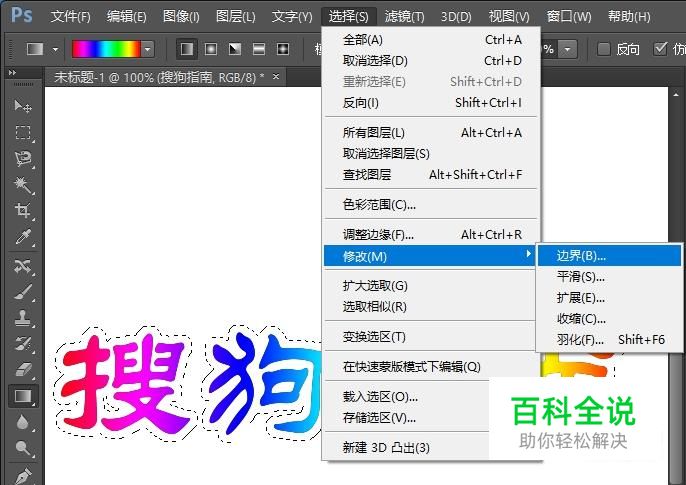This screenshot has height=485, width=686.
Task: Select the Crop tool
Action: (x=23, y=210)
